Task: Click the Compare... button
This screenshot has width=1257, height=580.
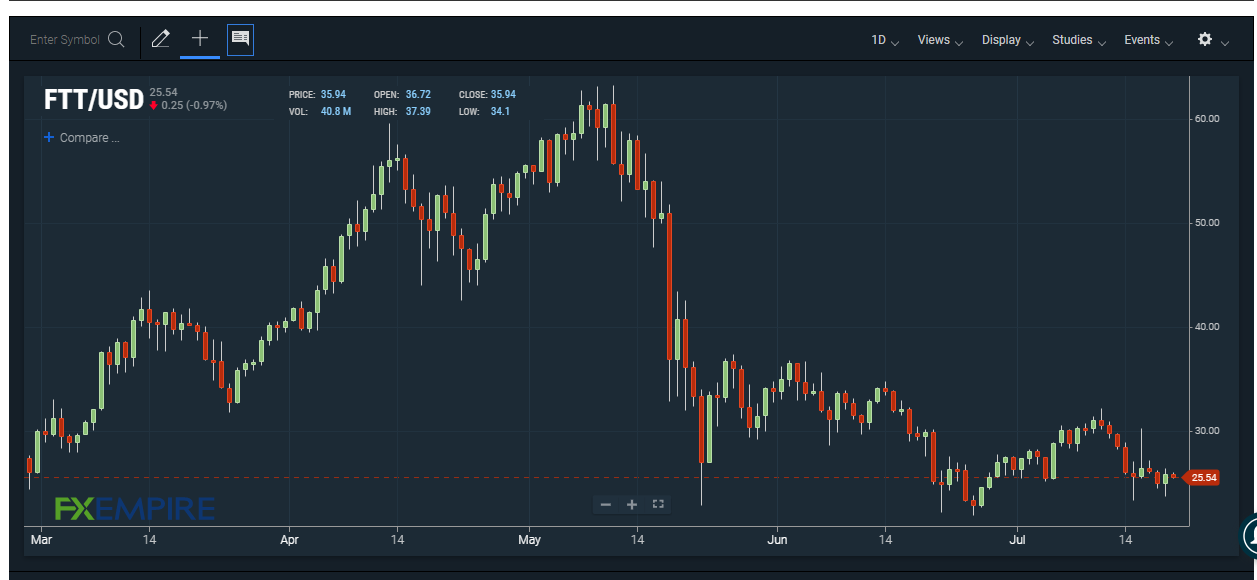Action: tap(82, 138)
